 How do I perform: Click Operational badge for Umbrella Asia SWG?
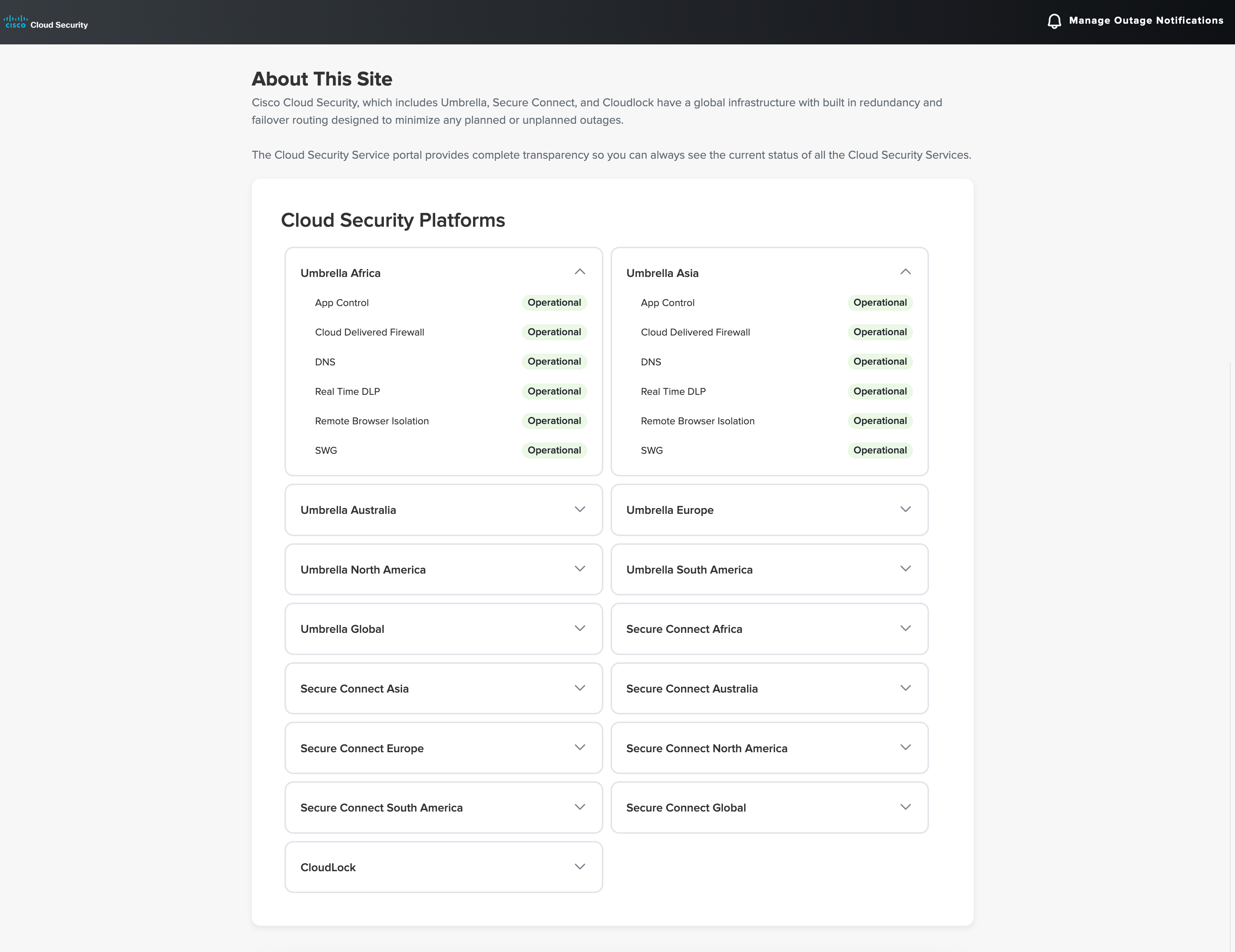[880, 451]
